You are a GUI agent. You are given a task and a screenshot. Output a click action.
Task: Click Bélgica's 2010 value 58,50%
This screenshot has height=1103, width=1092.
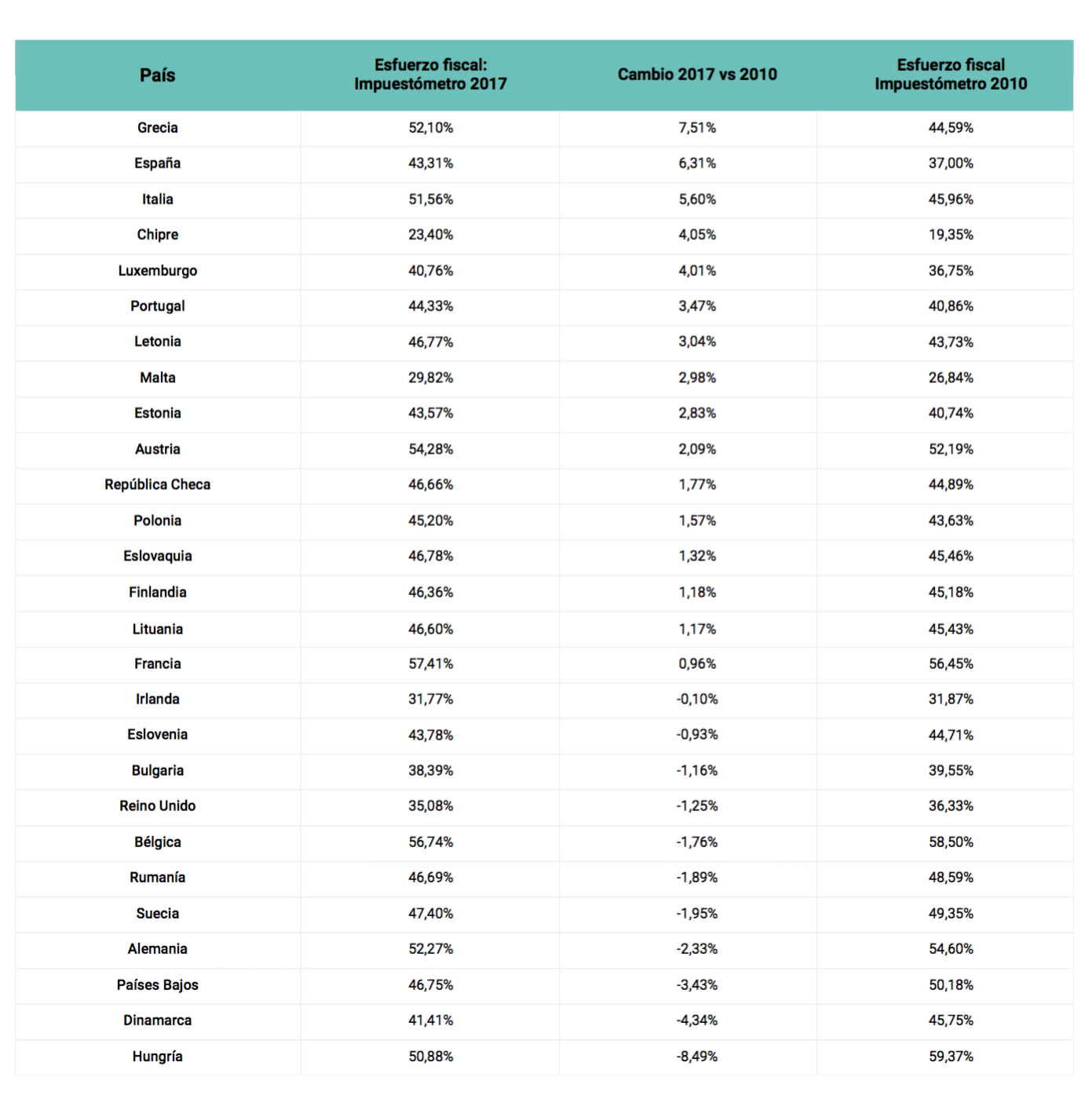(x=951, y=842)
